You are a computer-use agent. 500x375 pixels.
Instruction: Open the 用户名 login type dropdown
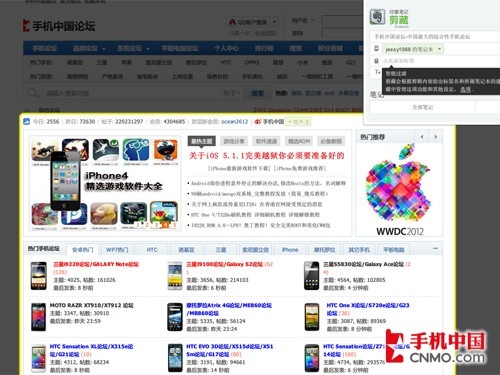pos(303,21)
